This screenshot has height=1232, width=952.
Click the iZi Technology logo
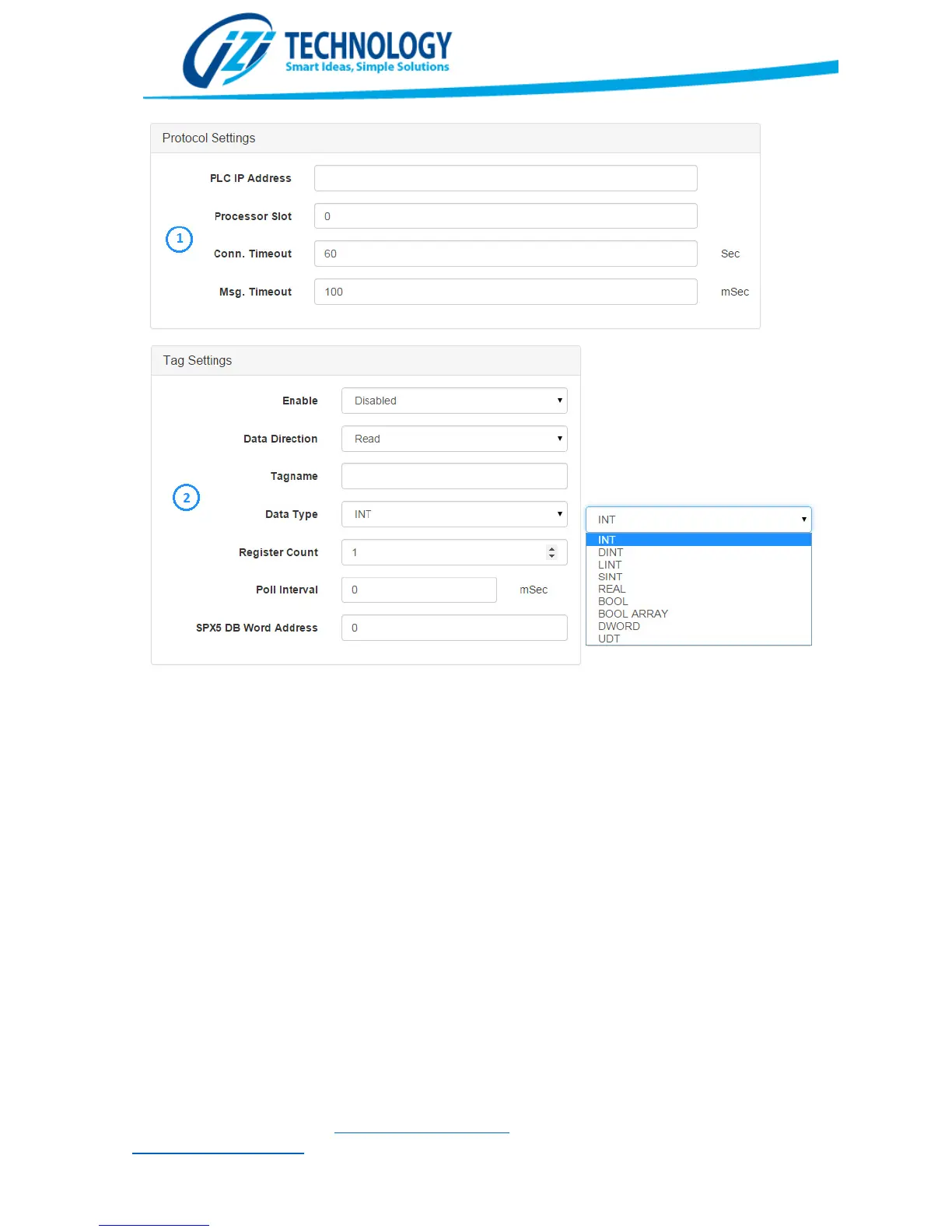click(317, 50)
